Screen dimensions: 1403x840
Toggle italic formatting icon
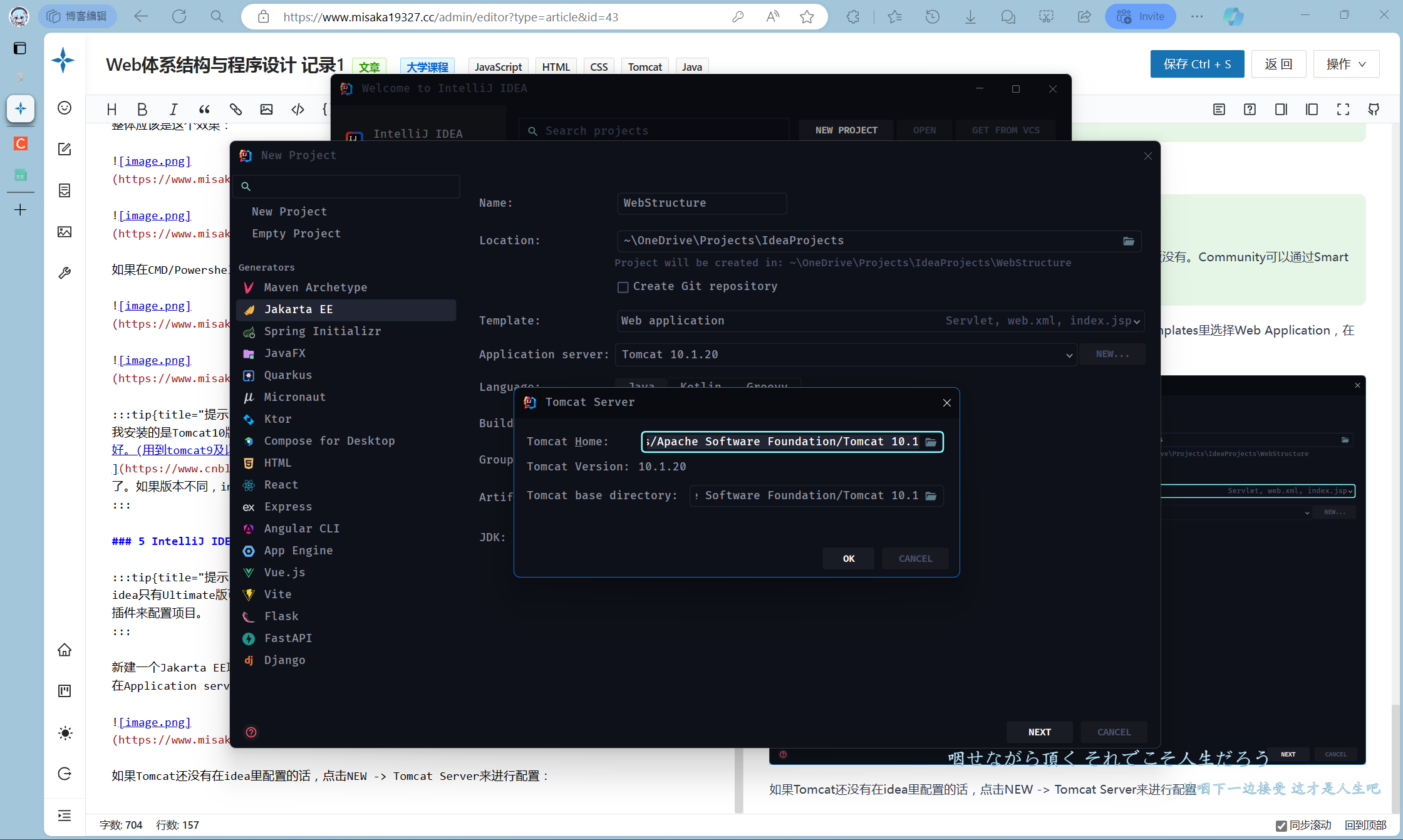click(173, 110)
